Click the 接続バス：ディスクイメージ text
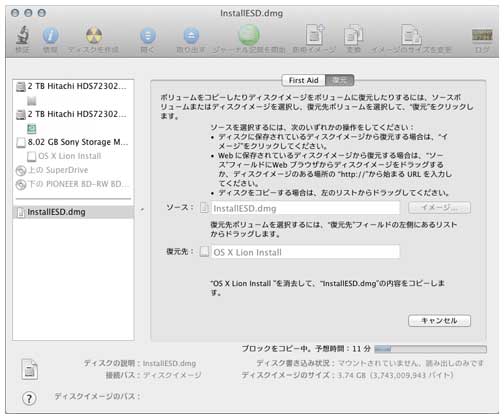The image size is (504, 419). [x=154, y=375]
